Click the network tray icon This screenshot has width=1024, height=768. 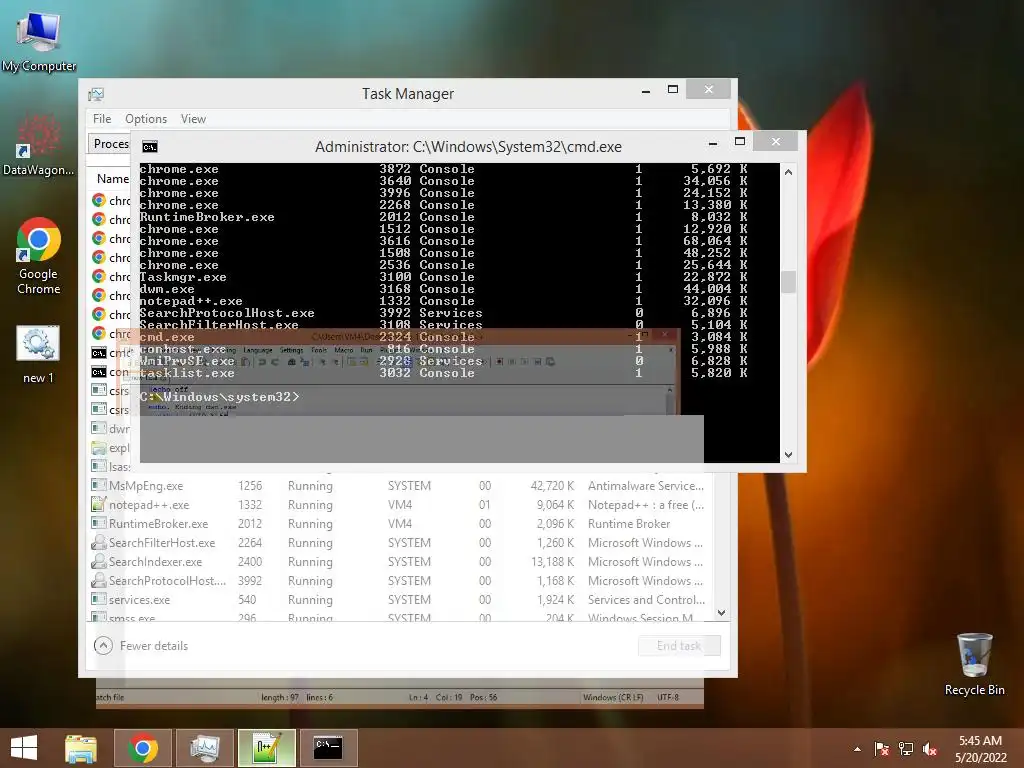tap(906, 749)
